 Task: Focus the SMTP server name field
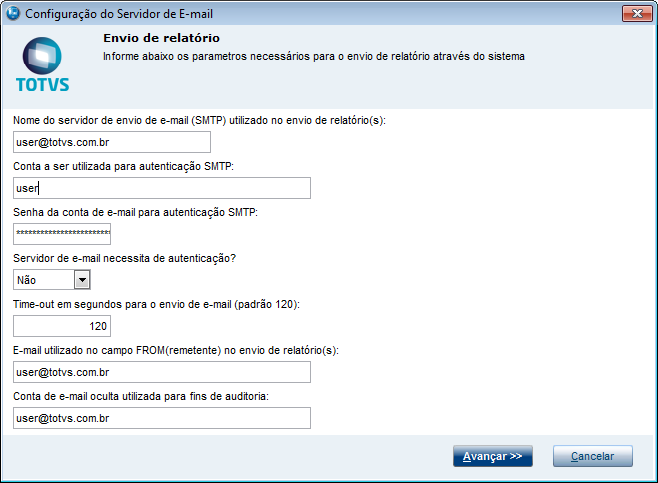[x=112, y=142]
